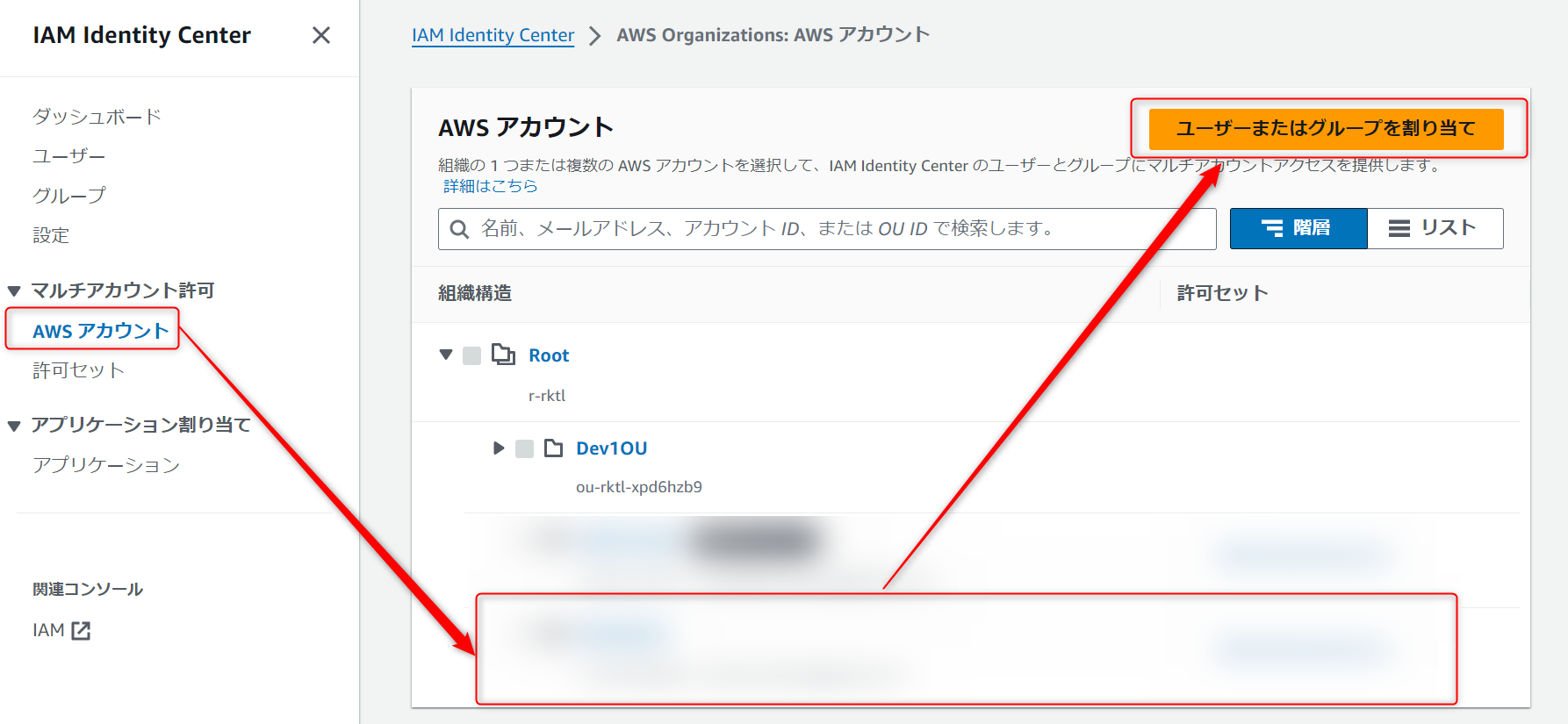Click the account search input field
This screenshot has height=724, width=1568.
pos(827,229)
